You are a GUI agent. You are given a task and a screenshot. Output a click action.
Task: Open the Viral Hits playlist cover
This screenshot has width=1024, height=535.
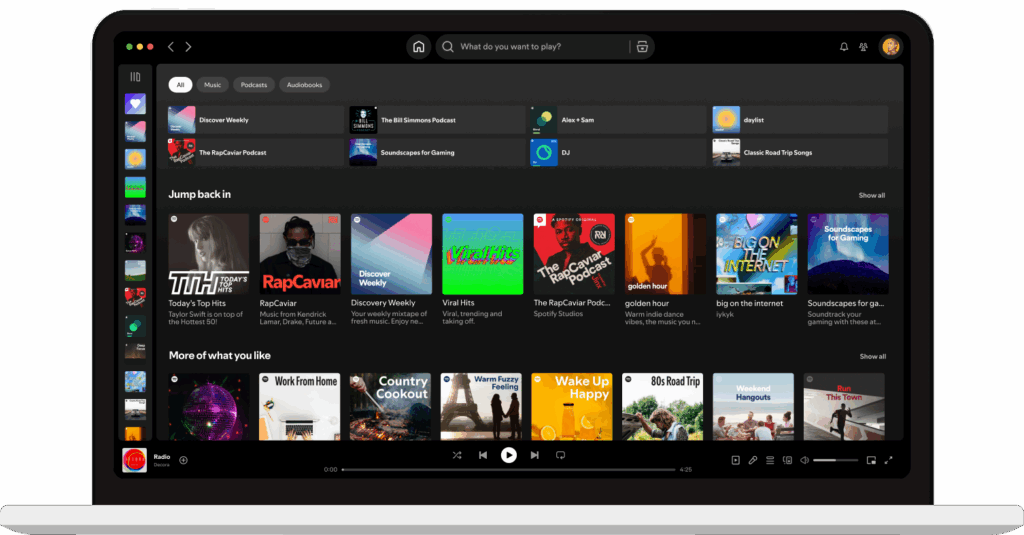(x=483, y=253)
